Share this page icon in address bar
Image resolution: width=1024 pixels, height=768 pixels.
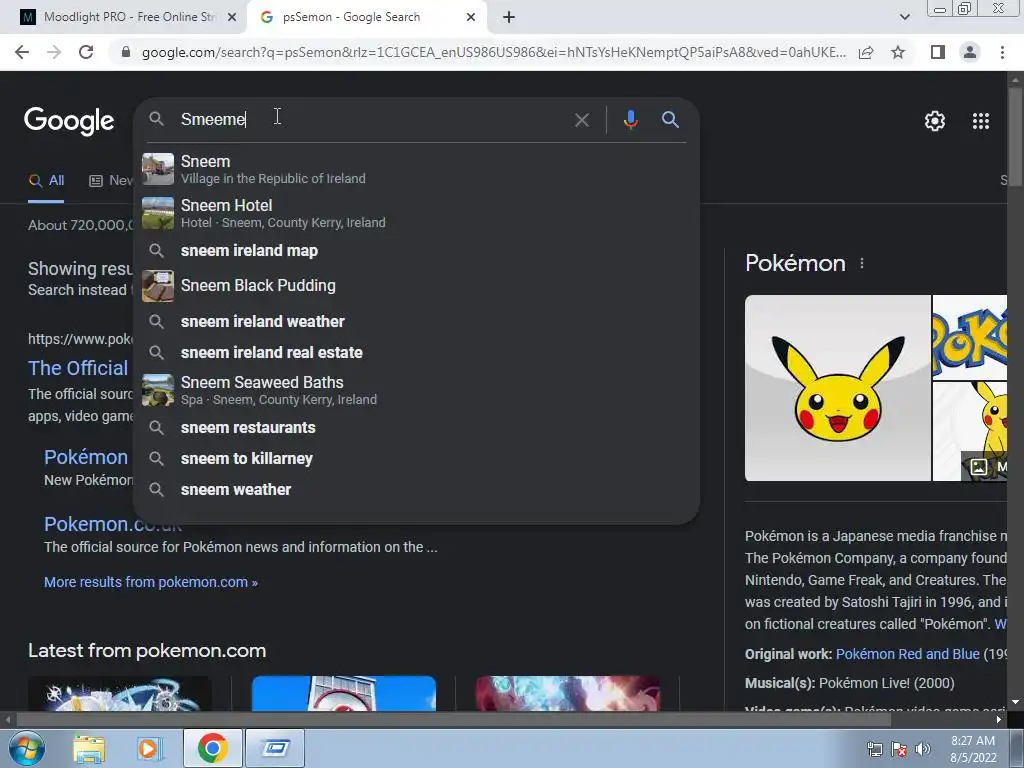click(x=866, y=52)
